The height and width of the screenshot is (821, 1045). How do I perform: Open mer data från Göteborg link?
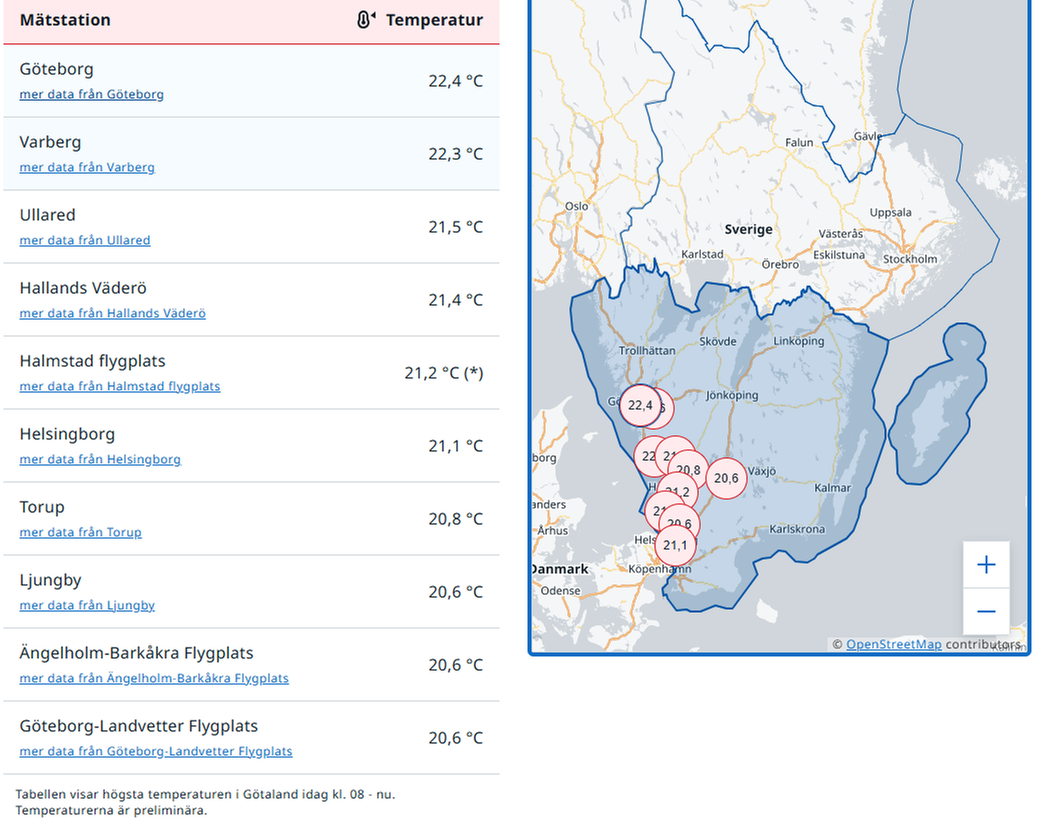[91, 94]
